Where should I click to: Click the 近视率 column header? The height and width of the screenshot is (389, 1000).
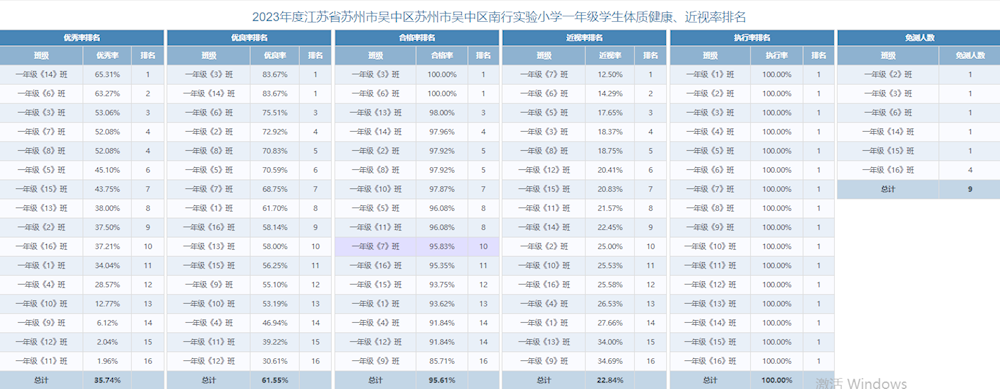pyautogui.click(x=610, y=55)
